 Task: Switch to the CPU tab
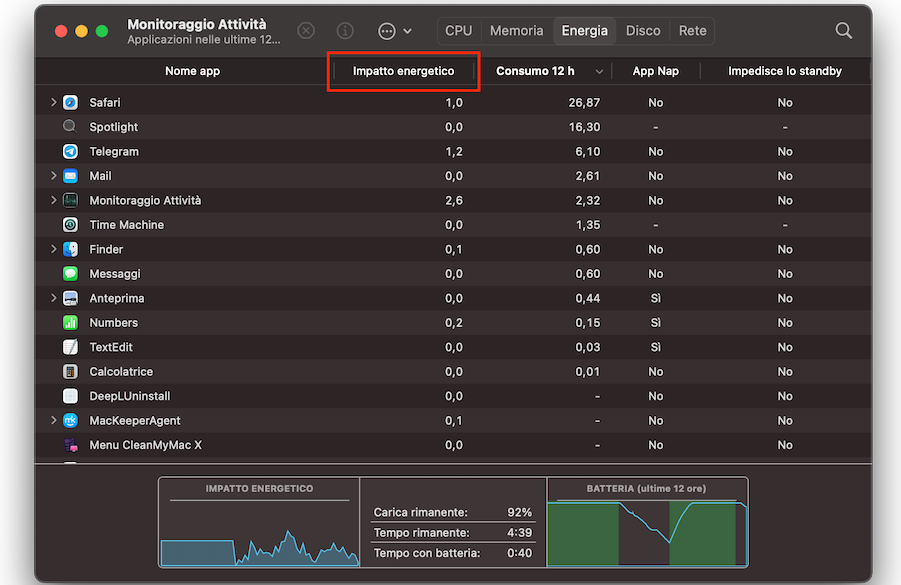(x=458, y=31)
